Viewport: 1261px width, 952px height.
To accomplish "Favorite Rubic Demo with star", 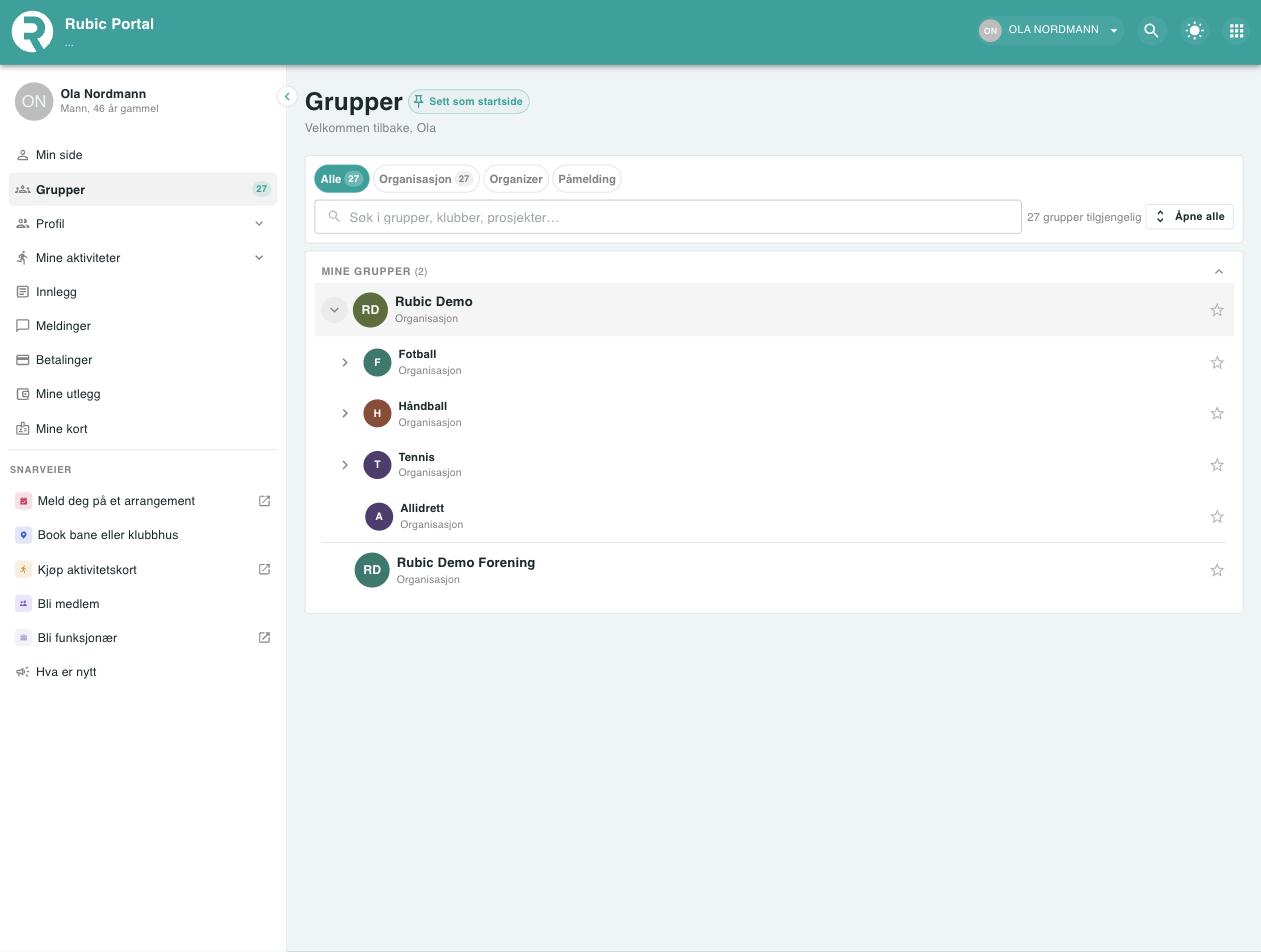I will click(x=1217, y=310).
